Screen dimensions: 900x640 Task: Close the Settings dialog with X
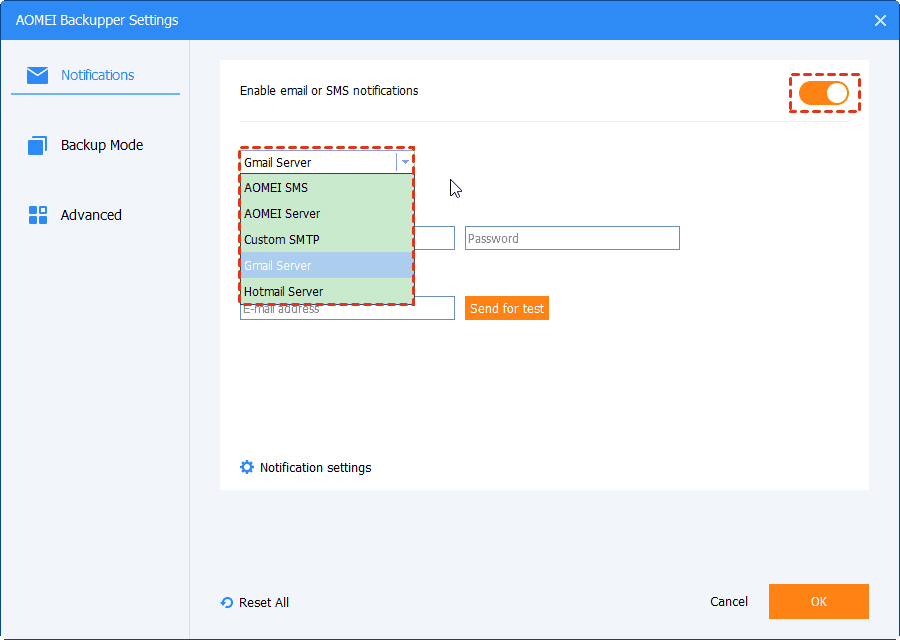pos(880,20)
